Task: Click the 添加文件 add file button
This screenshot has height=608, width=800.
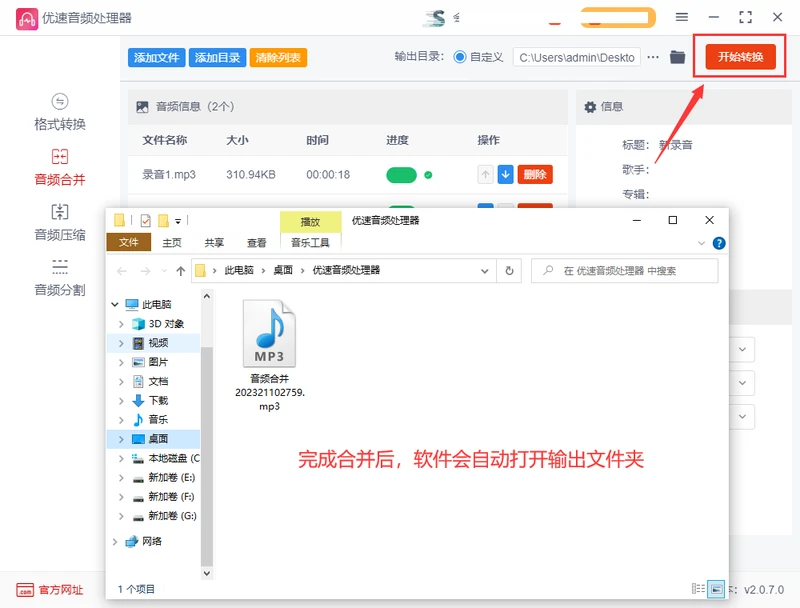Action: [156, 58]
